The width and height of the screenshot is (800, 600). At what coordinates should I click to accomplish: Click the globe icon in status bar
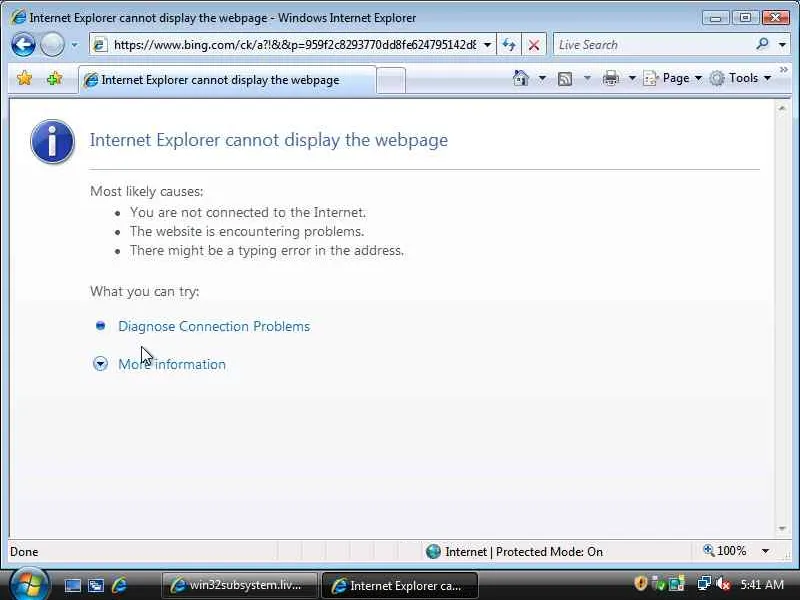[433, 552]
